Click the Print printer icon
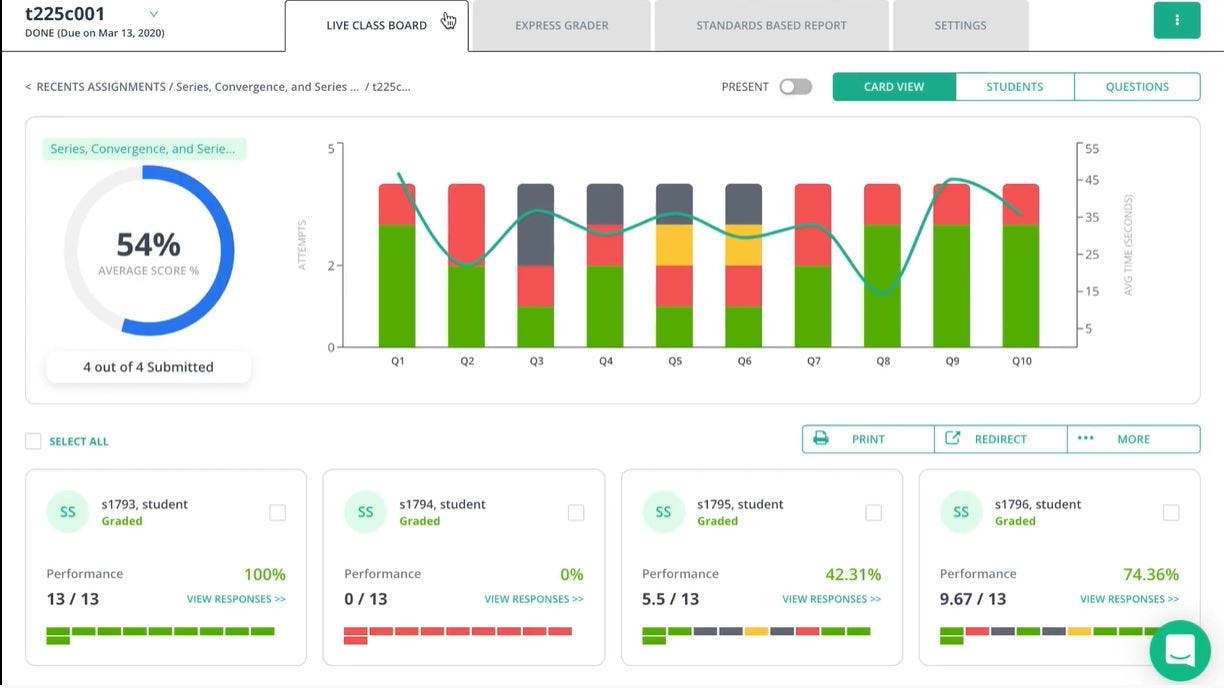1224x688 pixels. 822,438
